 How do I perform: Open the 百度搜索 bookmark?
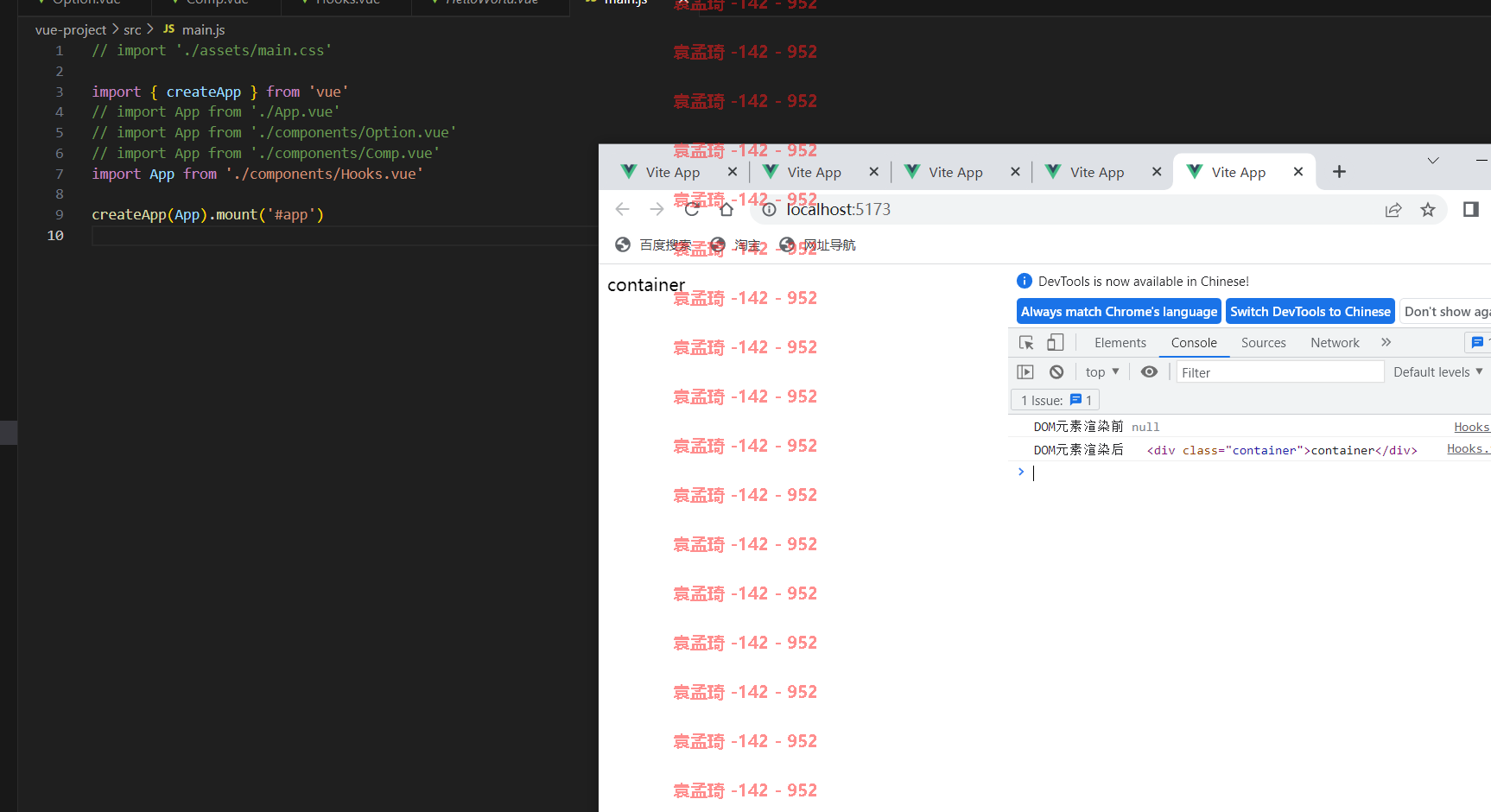point(653,245)
